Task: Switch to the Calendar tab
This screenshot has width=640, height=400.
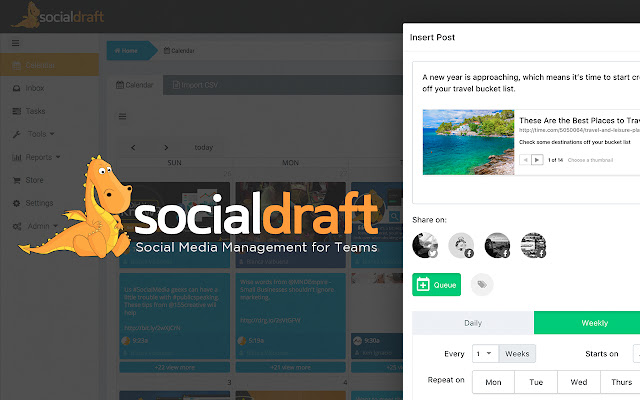Action: [135, 85]
